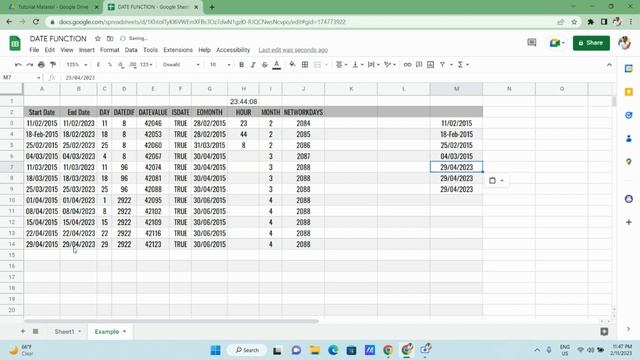The width and height of the screenshot is (640, 360).
Task: Increase decimal places
Action: (x=132, y=64)
